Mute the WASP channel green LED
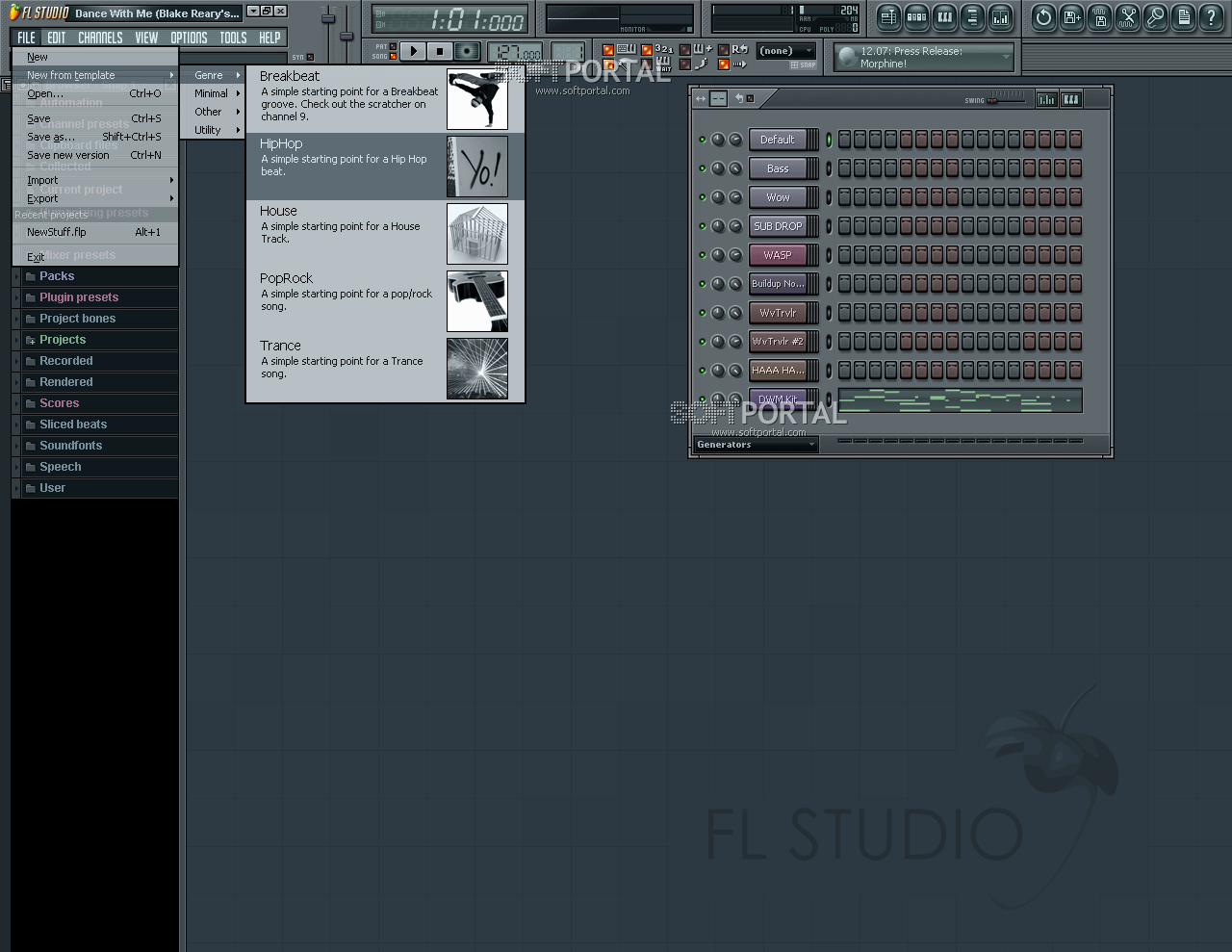Viewport: 1232px width, 952px height. (x=703, y=255)
